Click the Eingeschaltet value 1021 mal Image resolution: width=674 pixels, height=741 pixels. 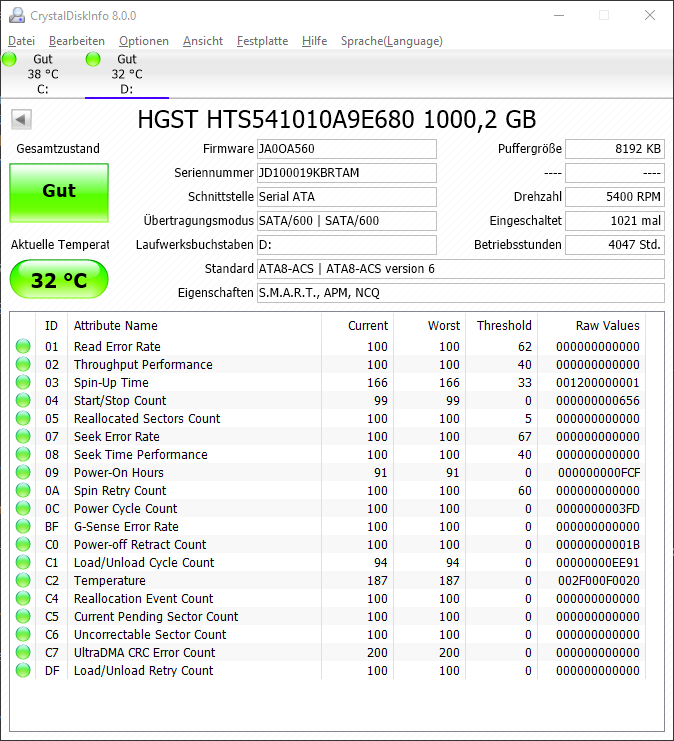click(615, 221)
